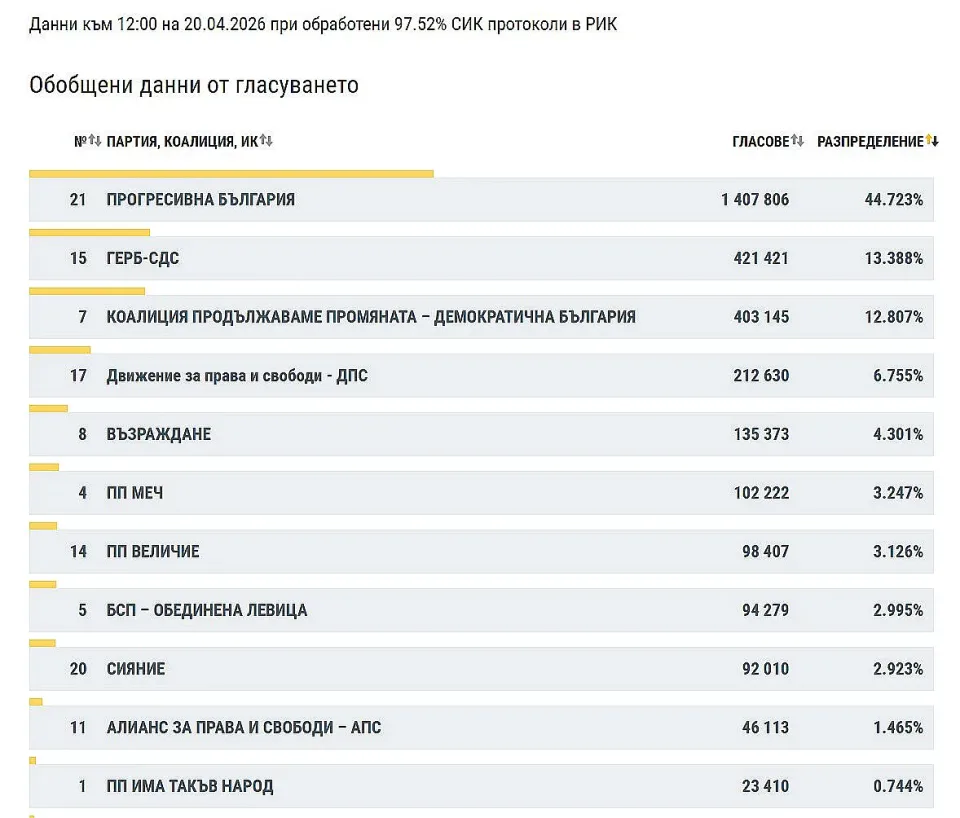Click the 44.723% distribution value

coord(893,200)
